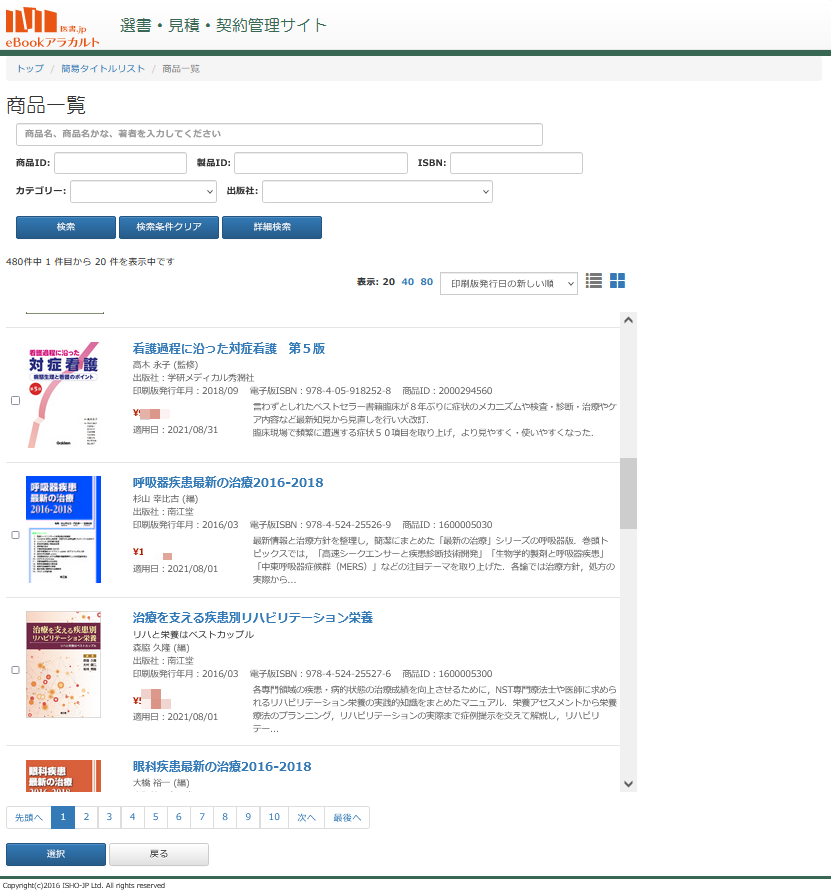The width and height of the screenshot is (831, 894).
Task: Switch to list view icon
Action: [x=594, y=281]
